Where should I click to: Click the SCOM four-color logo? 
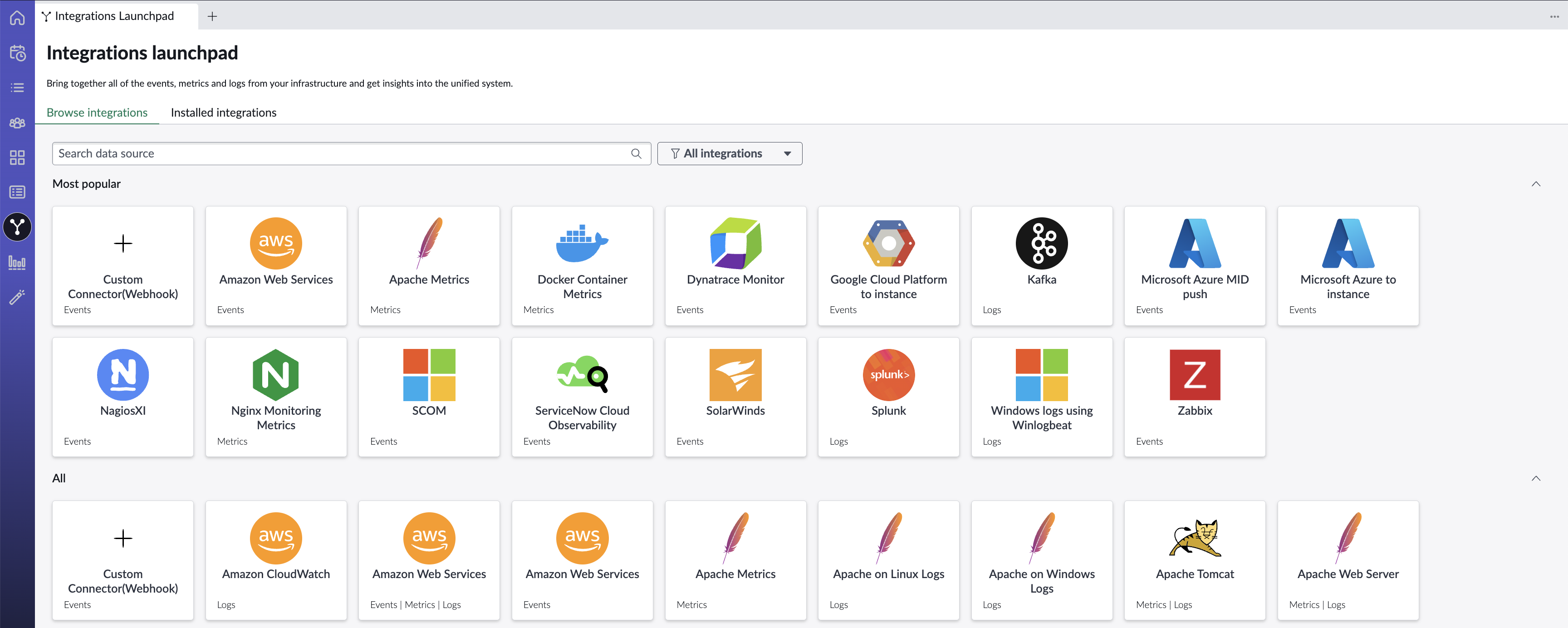click(429, 375)
